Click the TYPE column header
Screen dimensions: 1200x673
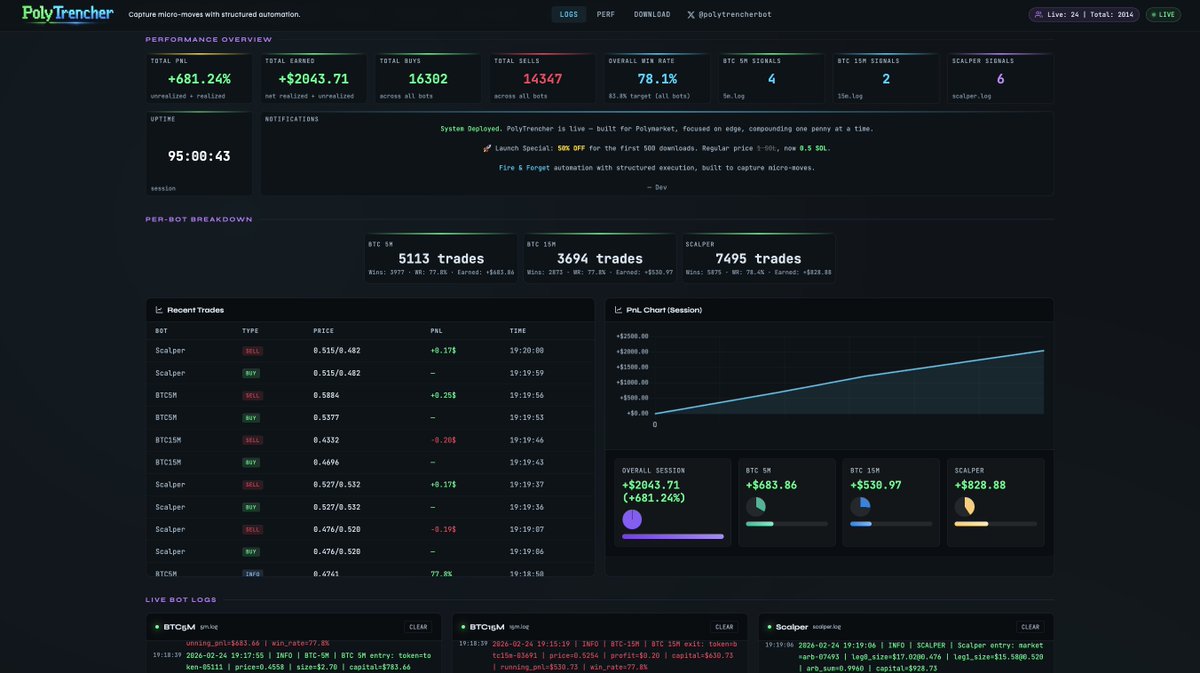pyautogui.click(x=250, y=330)
